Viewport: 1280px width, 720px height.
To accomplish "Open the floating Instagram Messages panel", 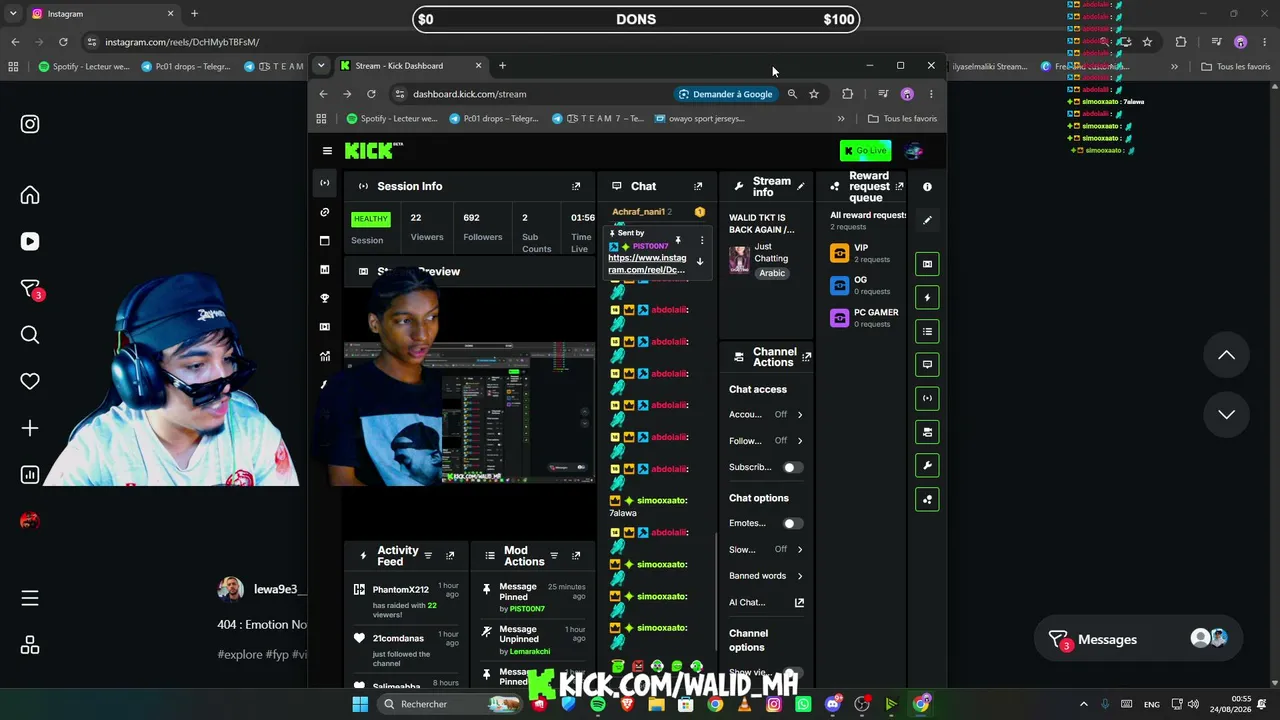I will pos(1137,639).
